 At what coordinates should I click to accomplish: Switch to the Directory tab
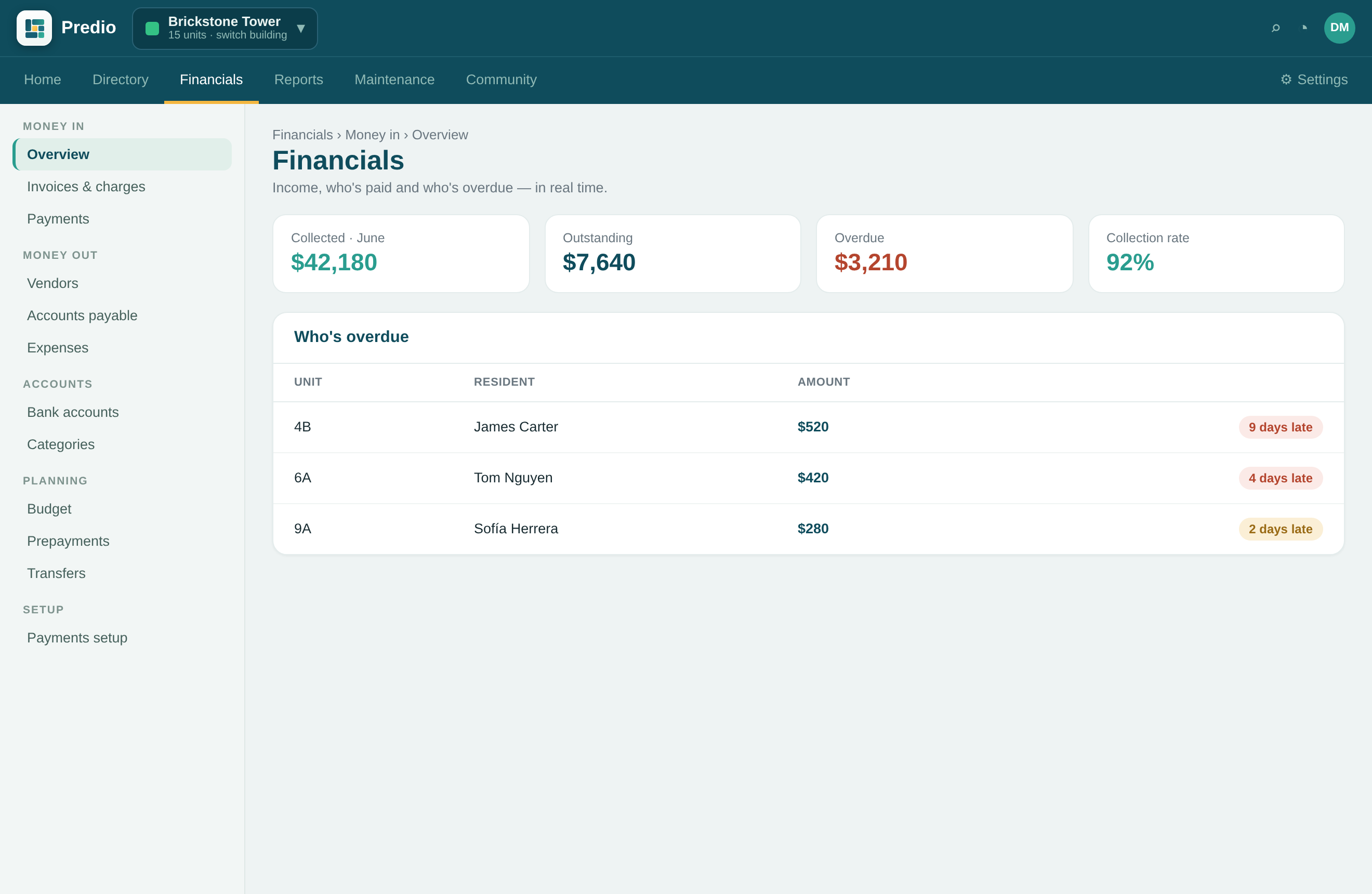[x=121, y=80]
